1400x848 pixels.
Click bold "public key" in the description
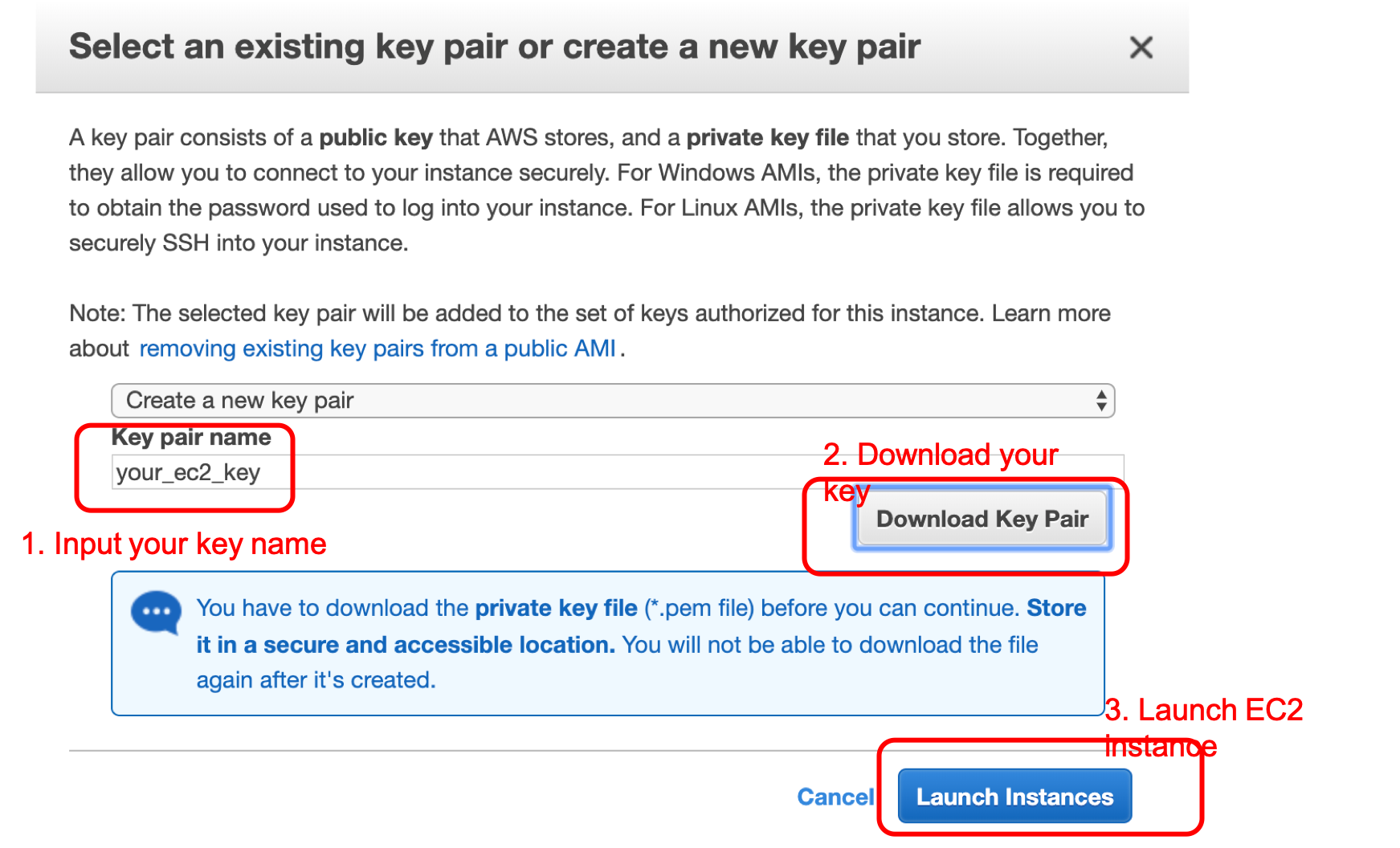(376, 137)
